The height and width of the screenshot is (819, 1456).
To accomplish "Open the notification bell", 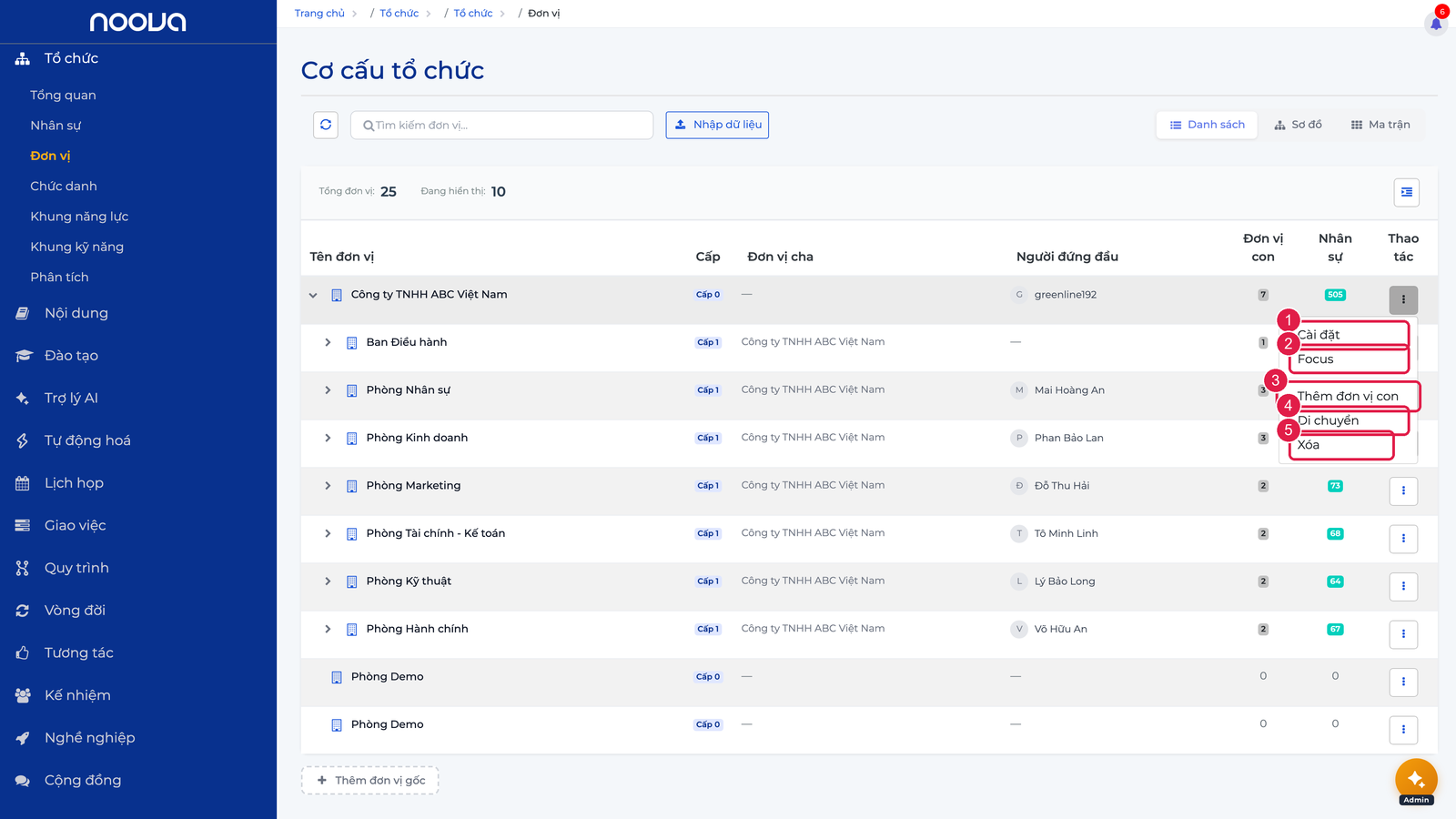I will click(x=1436, y=24).
